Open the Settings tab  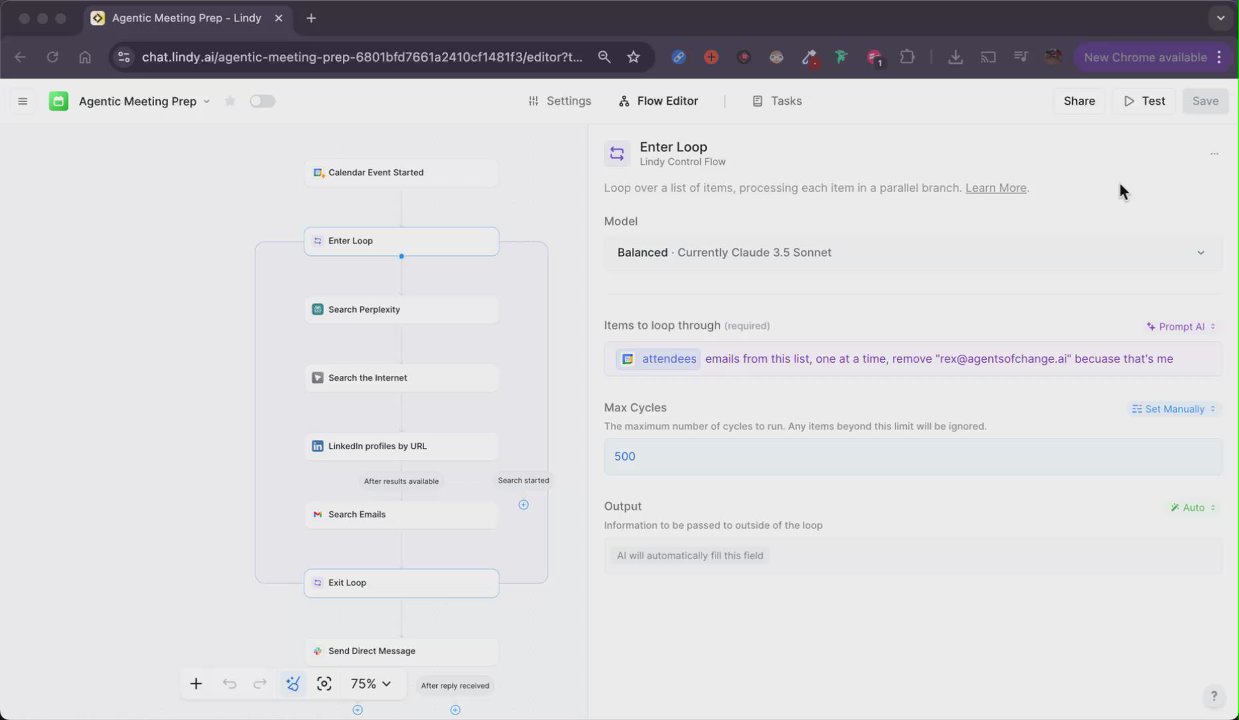click(x=560, y=101)
